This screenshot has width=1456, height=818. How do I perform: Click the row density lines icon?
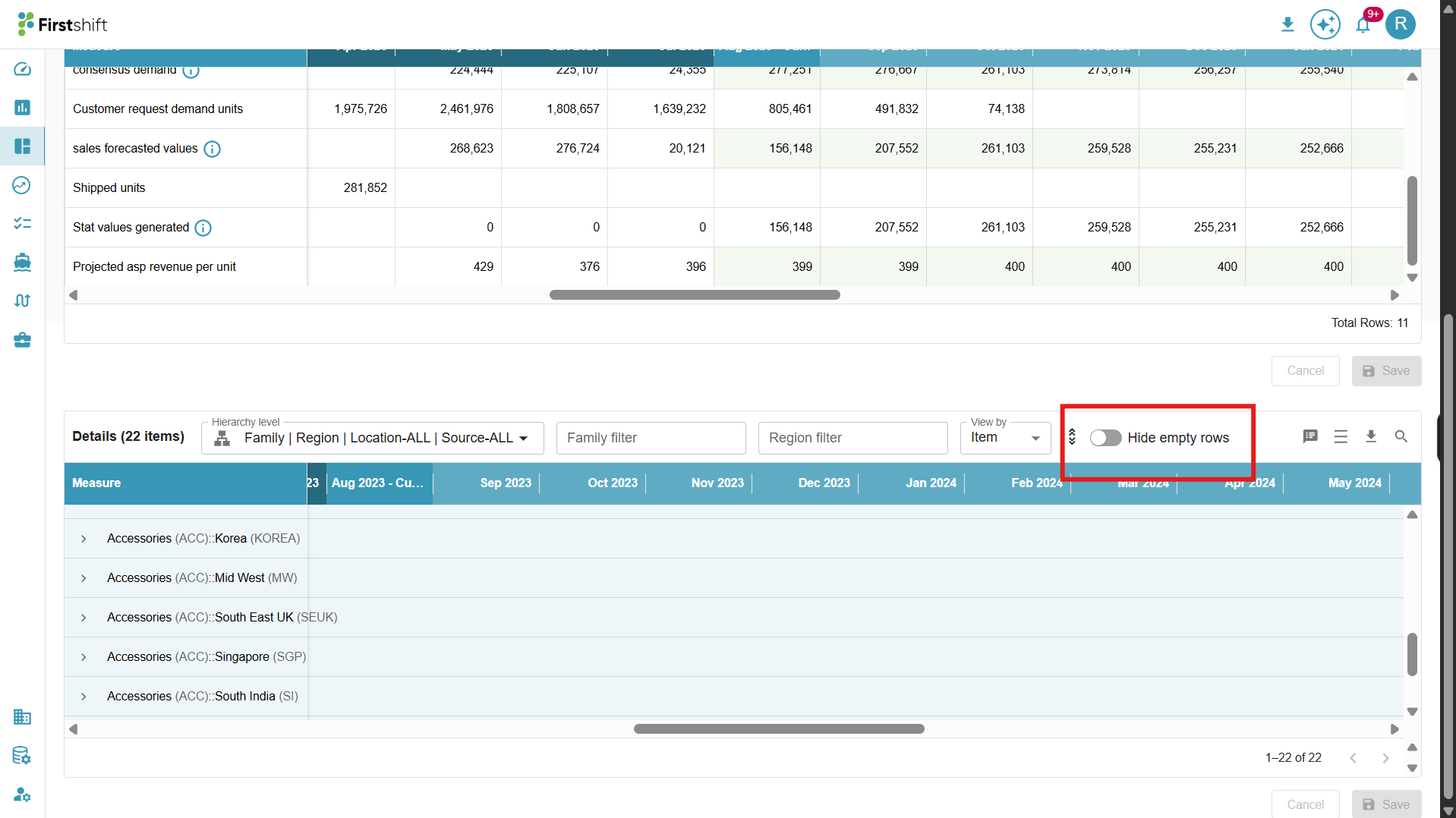click(x=1341, y=436)
